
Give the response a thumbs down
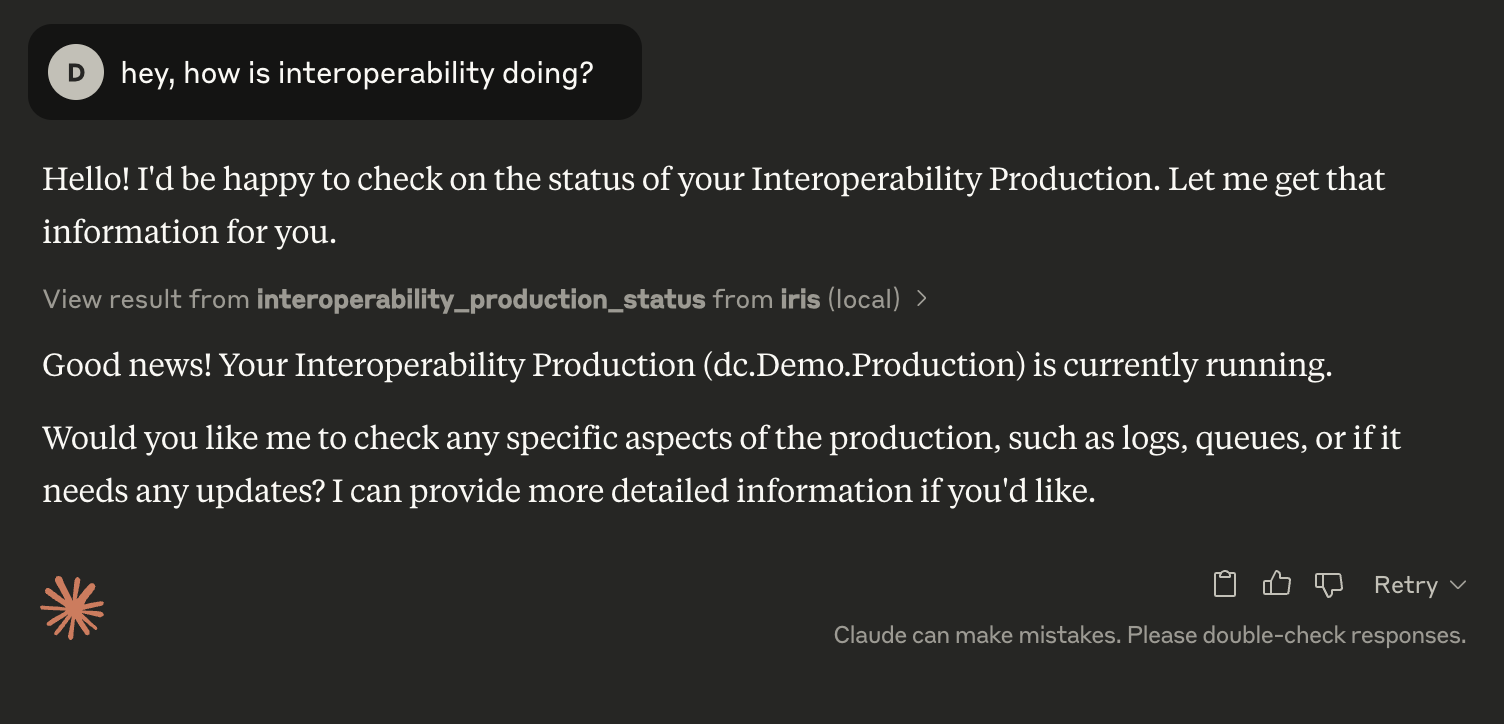pyautogui.click(x=1329, y=585)
